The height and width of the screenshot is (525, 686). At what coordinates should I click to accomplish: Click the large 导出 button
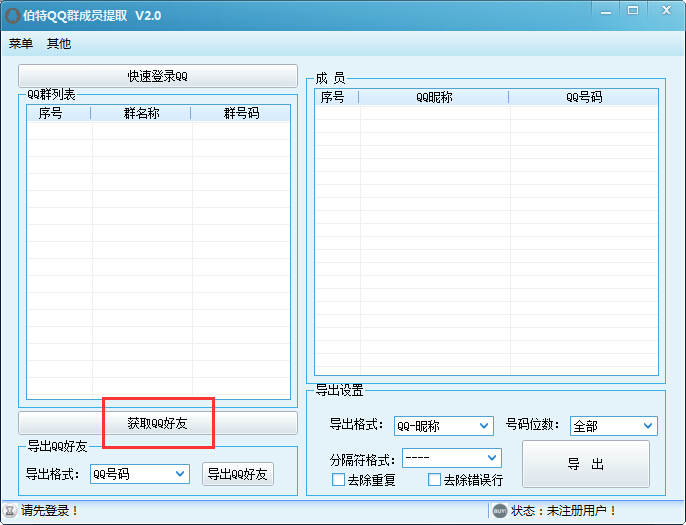click(586, 464)
